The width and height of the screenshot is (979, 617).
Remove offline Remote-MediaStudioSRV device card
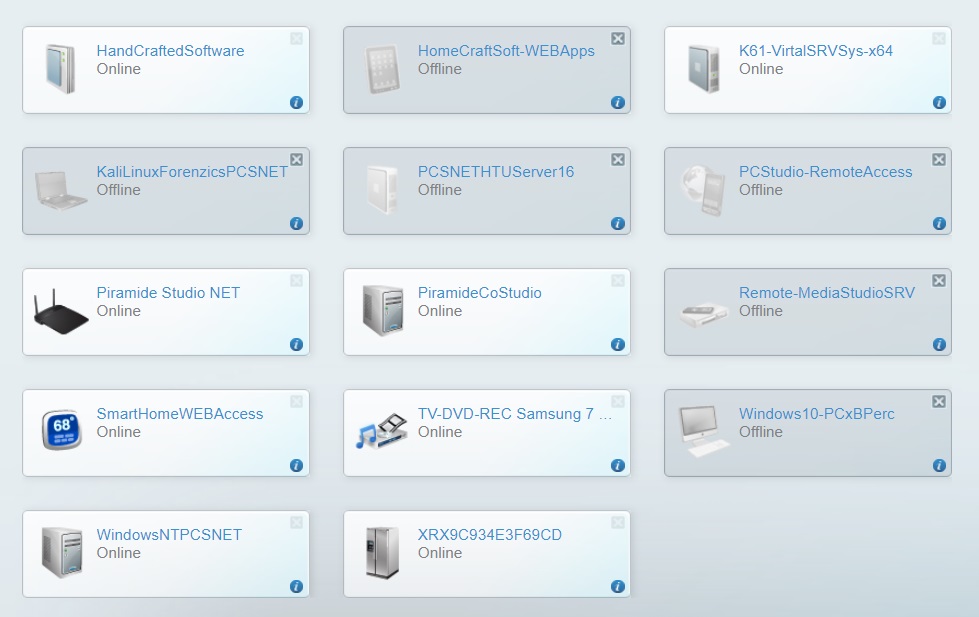938,281
